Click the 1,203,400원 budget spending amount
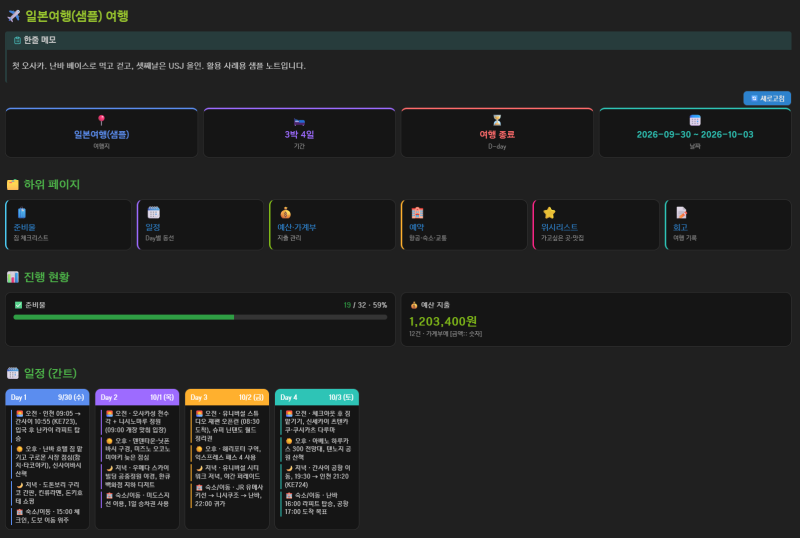 tap(443, 321)
